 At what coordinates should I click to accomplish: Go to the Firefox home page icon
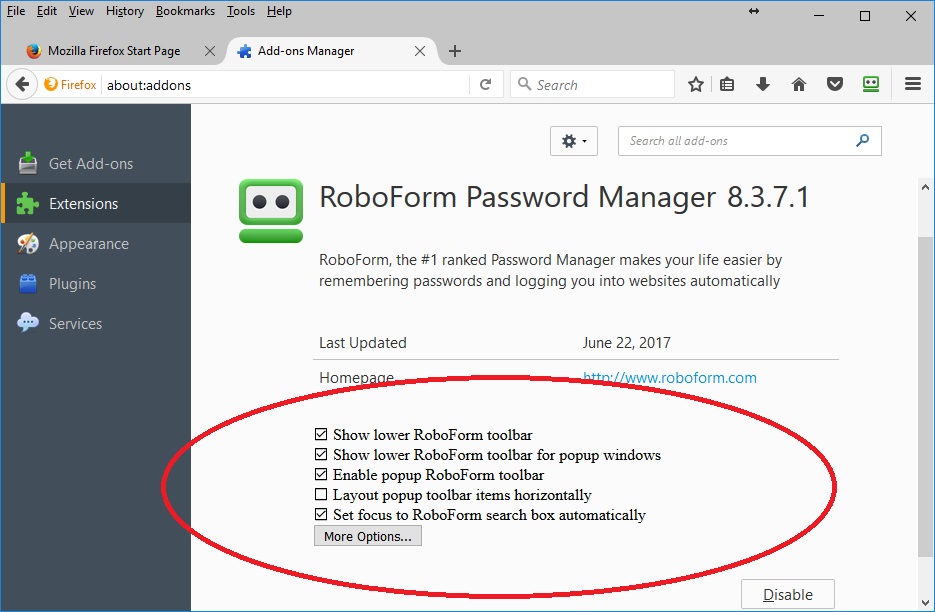pyautogui.click(x=798, y=85)
